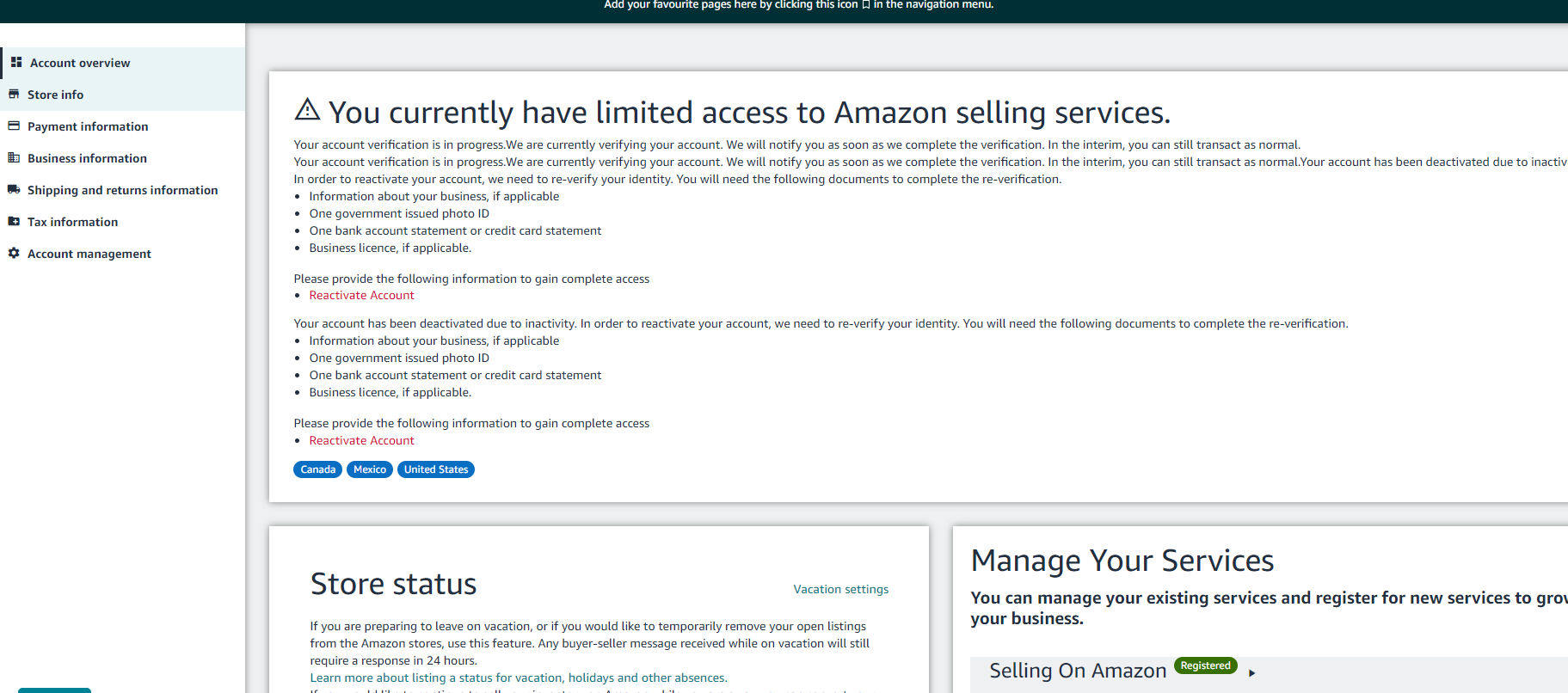Expand the Selling On Amazon arrow
The height and width of the screenshot is (693, 1568).
[1252, 673]
